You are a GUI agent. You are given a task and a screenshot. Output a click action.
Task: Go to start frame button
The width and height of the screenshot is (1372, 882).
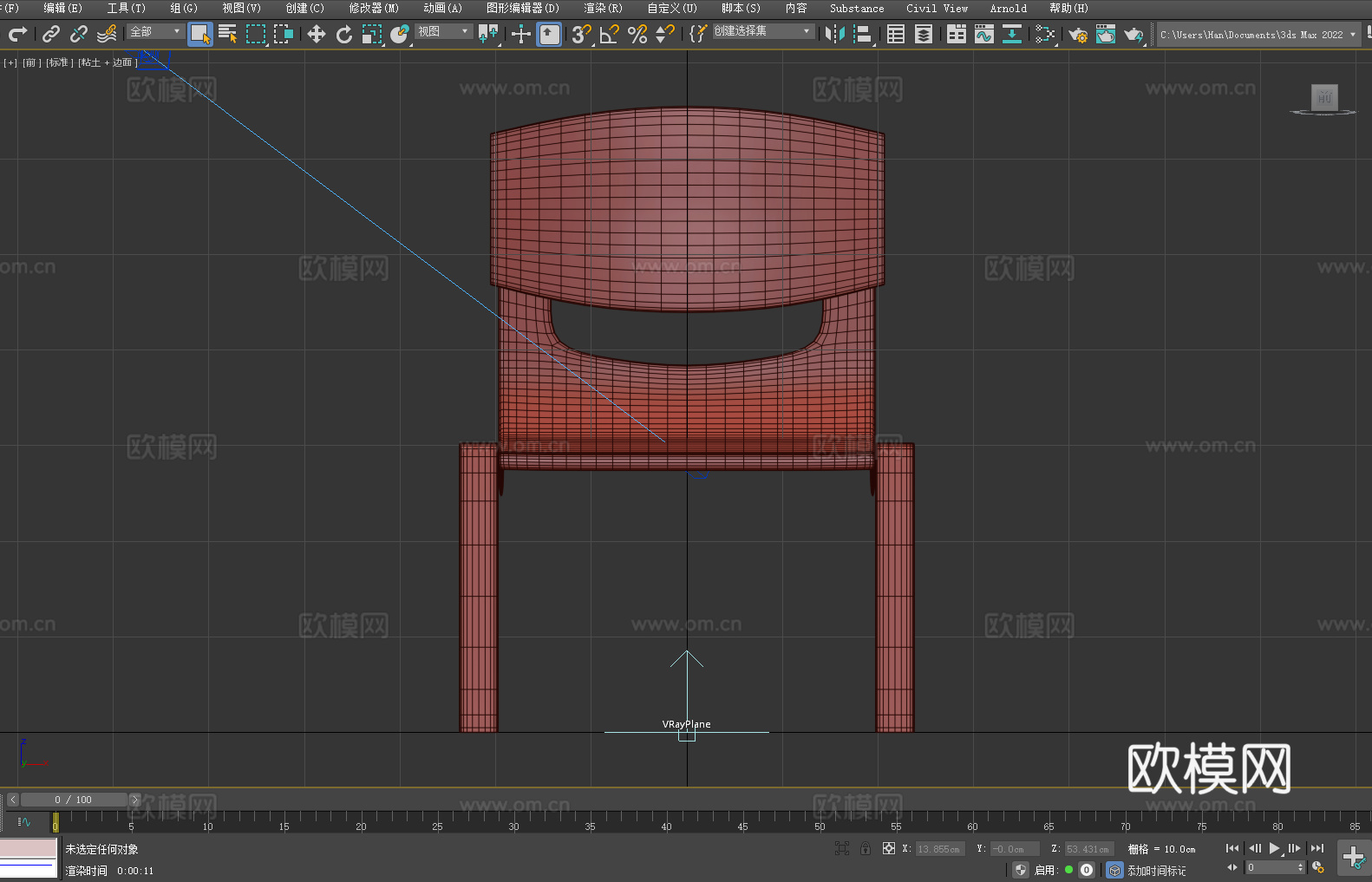tap(1232, 848)
